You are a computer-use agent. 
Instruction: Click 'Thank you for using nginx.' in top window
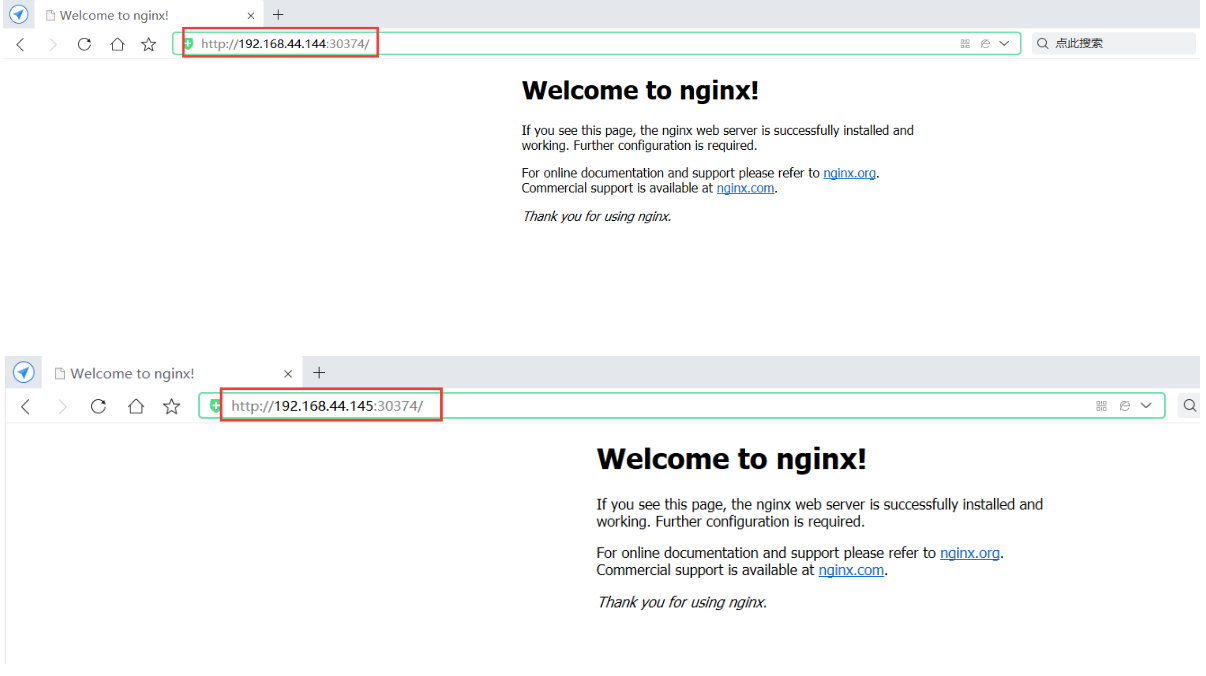597,216
